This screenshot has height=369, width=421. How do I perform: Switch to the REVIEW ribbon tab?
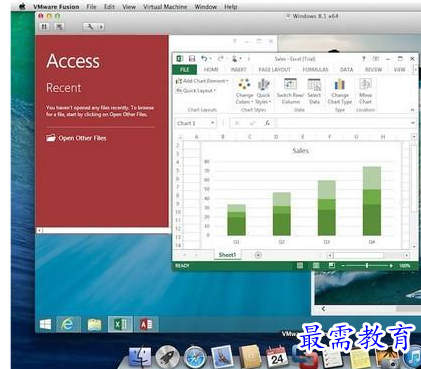373,69
